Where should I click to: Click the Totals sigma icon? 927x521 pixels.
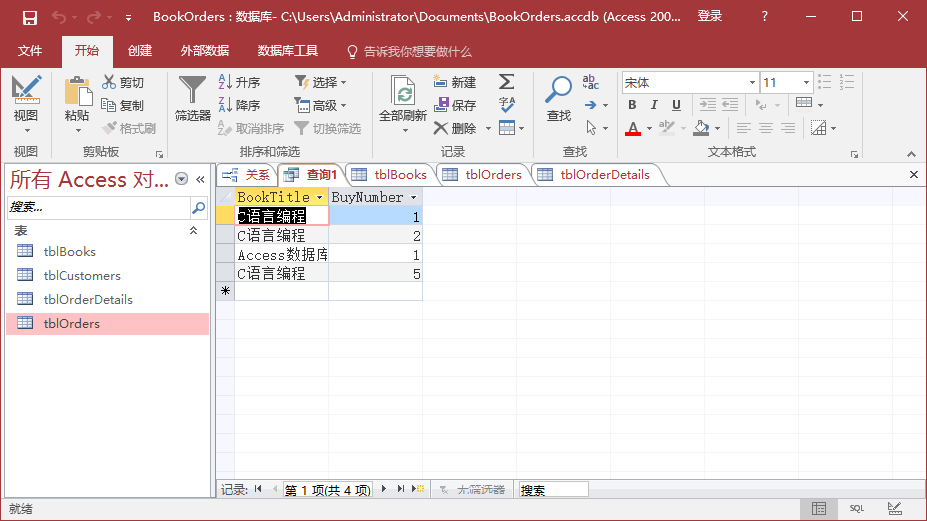pyautogui.click(x=507, y=82)
